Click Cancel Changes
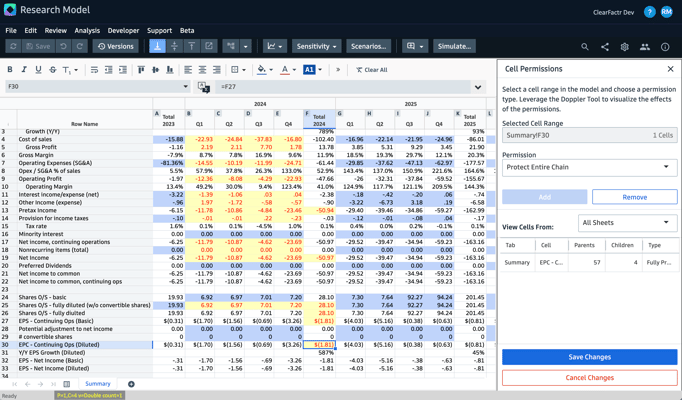Image resolution: width=682 pixels, height=400 pixels. pyautogui.click(x=589, y=377)
